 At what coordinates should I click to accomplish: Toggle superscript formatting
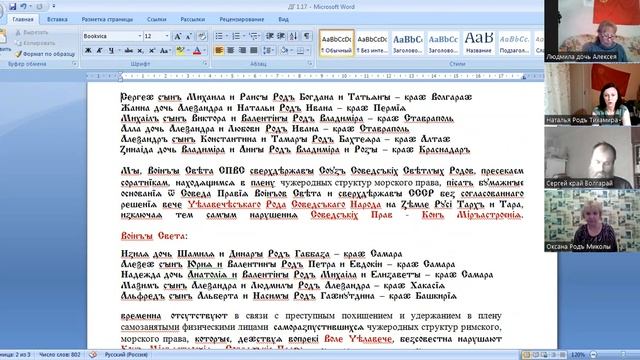tap(152, 51)
